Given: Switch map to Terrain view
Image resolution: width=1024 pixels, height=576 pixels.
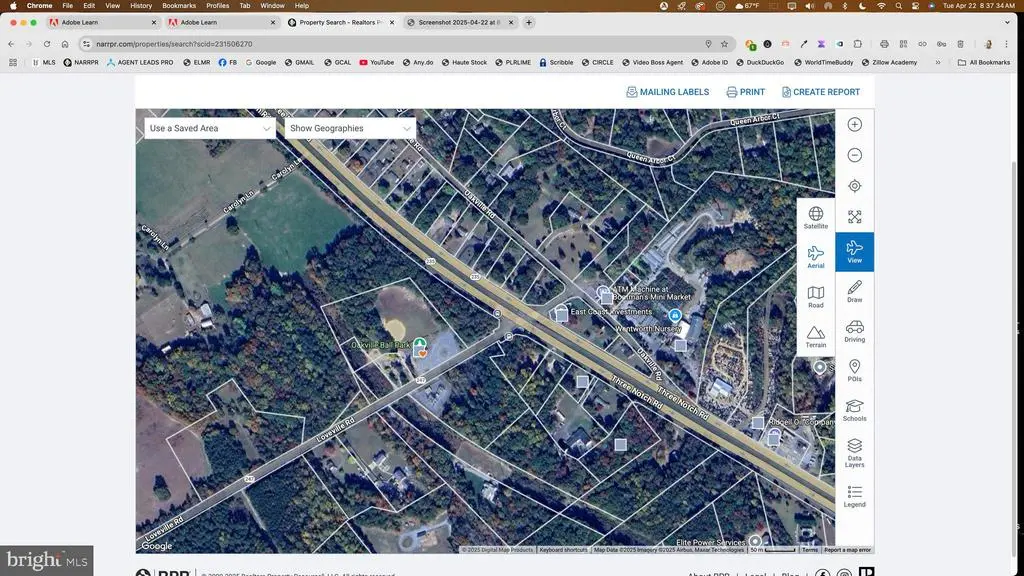Looking at the screenshot, I should coord(816,336).
